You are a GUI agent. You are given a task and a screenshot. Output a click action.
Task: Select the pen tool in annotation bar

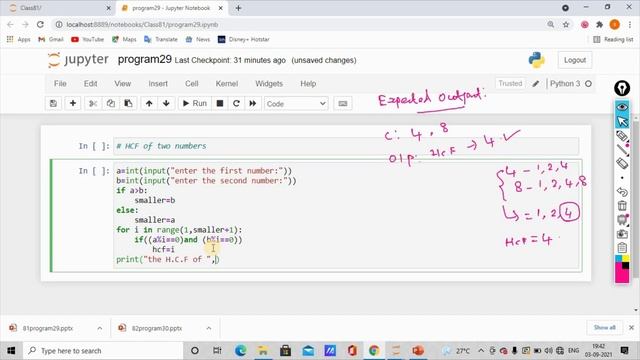(622, 136)
